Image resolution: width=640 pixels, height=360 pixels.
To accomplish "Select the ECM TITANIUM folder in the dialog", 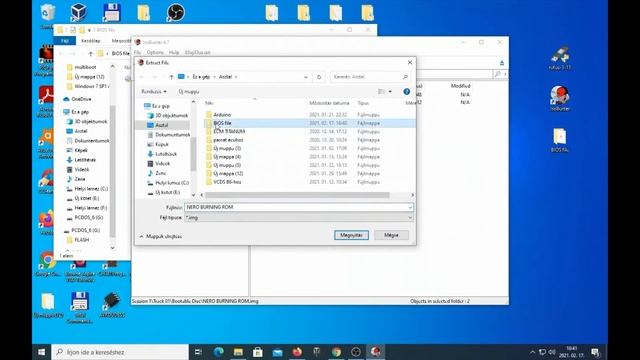I will (x=229, y=131).
